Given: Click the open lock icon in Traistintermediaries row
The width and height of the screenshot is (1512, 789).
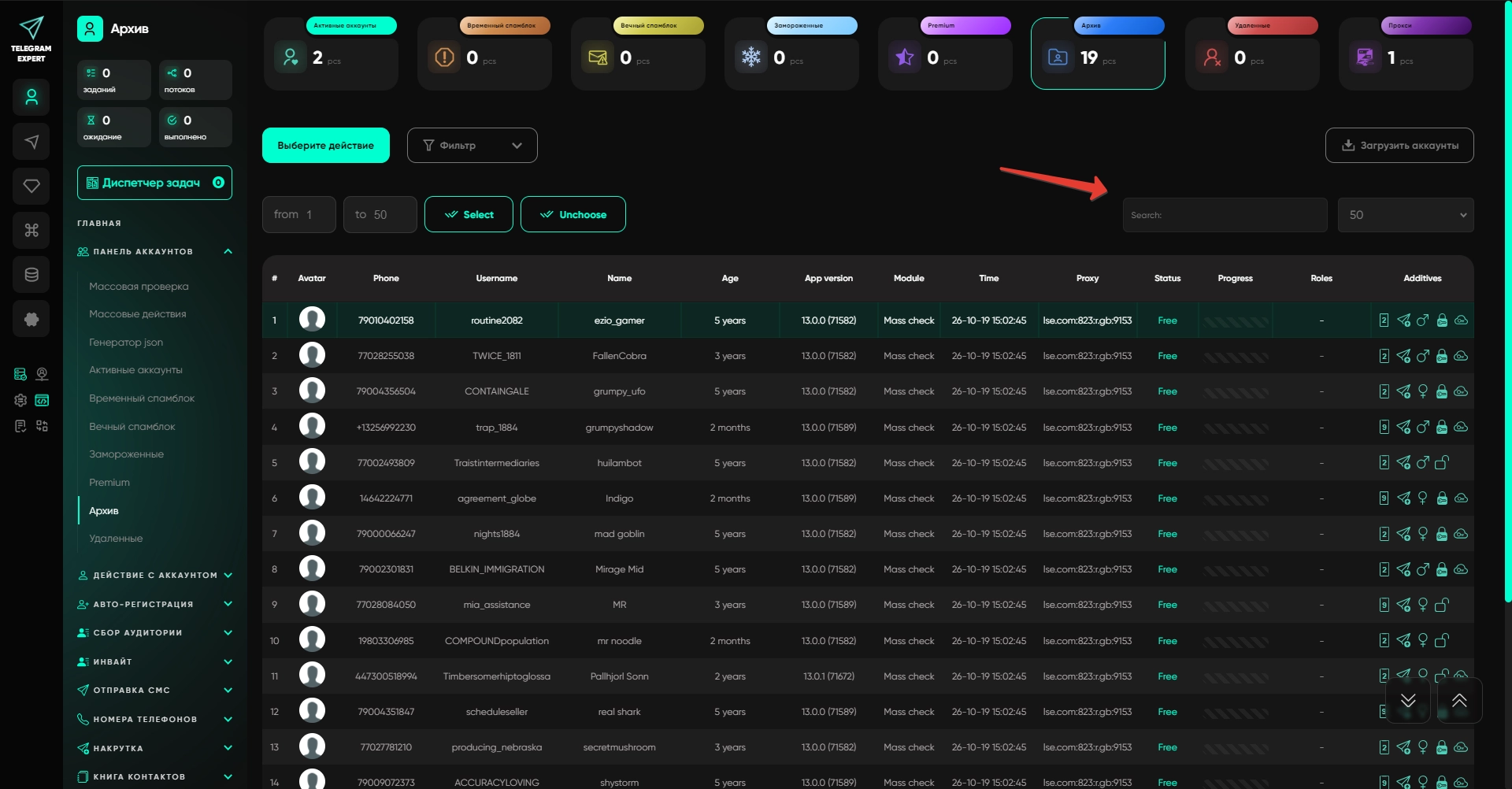Looking at the screenshot, I should [1442, 463].
